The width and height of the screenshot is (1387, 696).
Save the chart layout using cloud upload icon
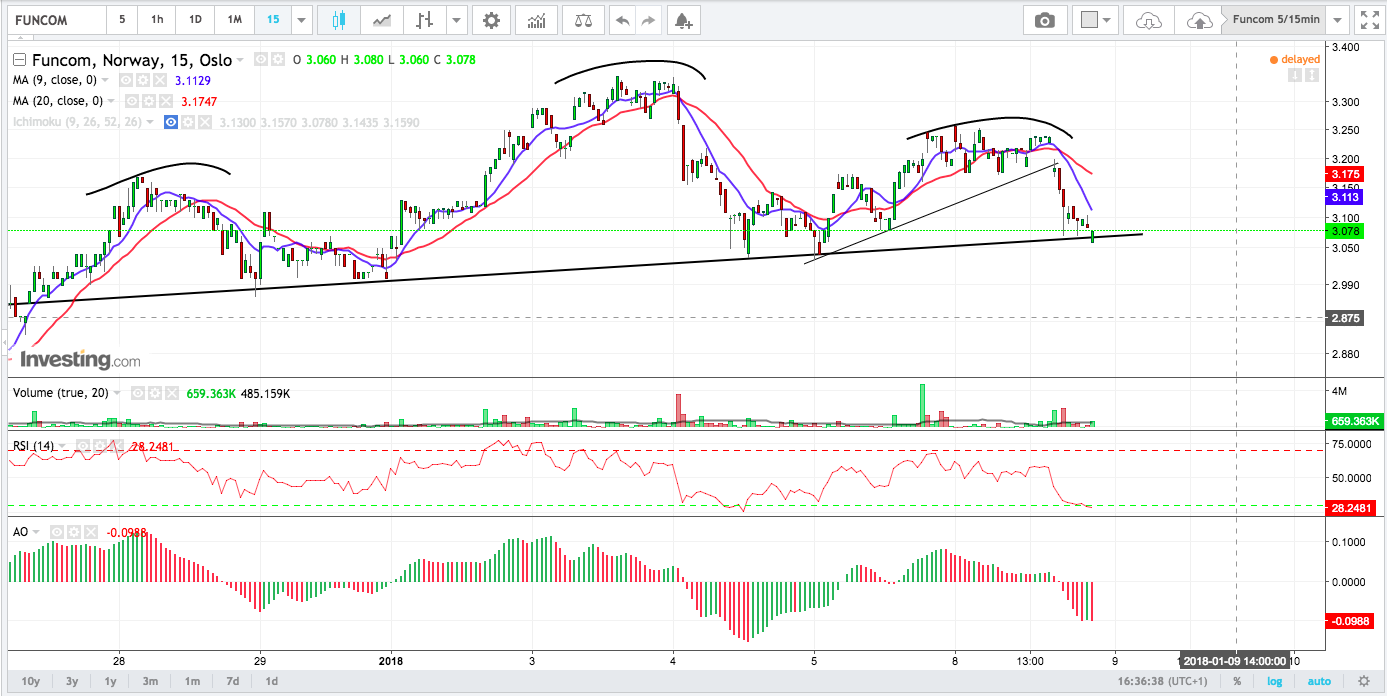(x=1198, y=20)
